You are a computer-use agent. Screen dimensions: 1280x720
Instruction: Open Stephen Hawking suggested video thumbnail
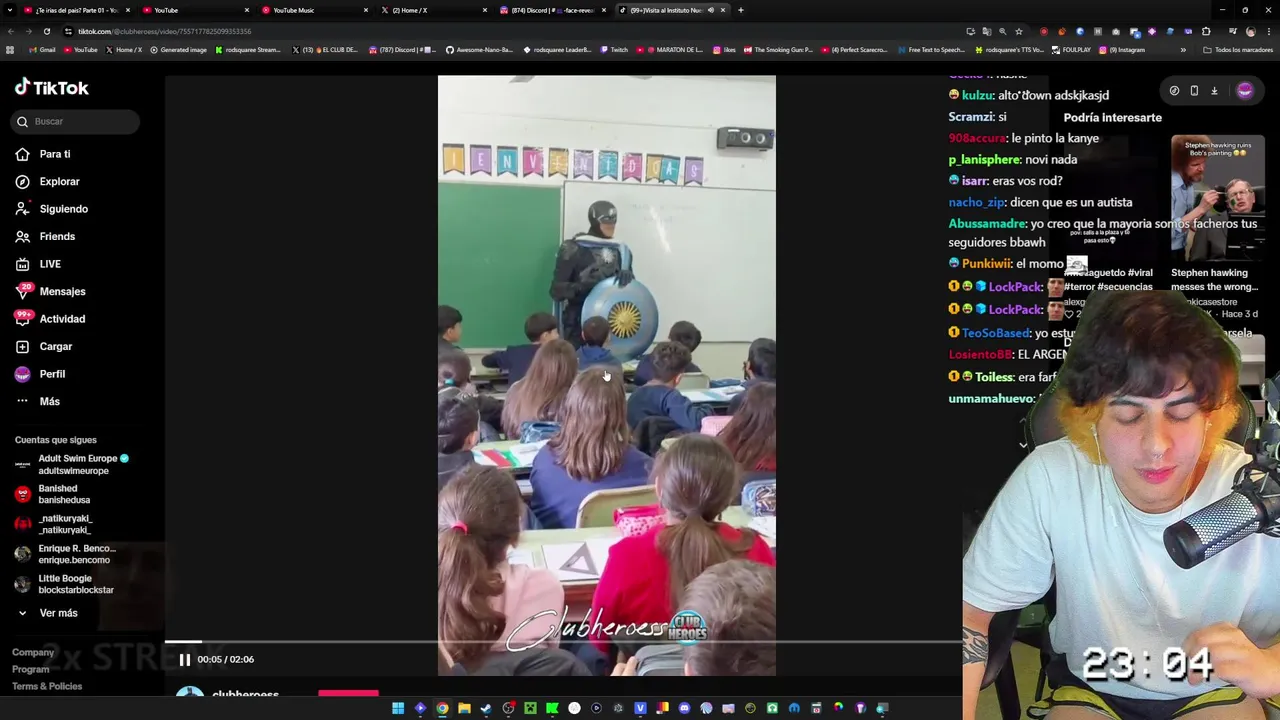tap(1218, 198)
